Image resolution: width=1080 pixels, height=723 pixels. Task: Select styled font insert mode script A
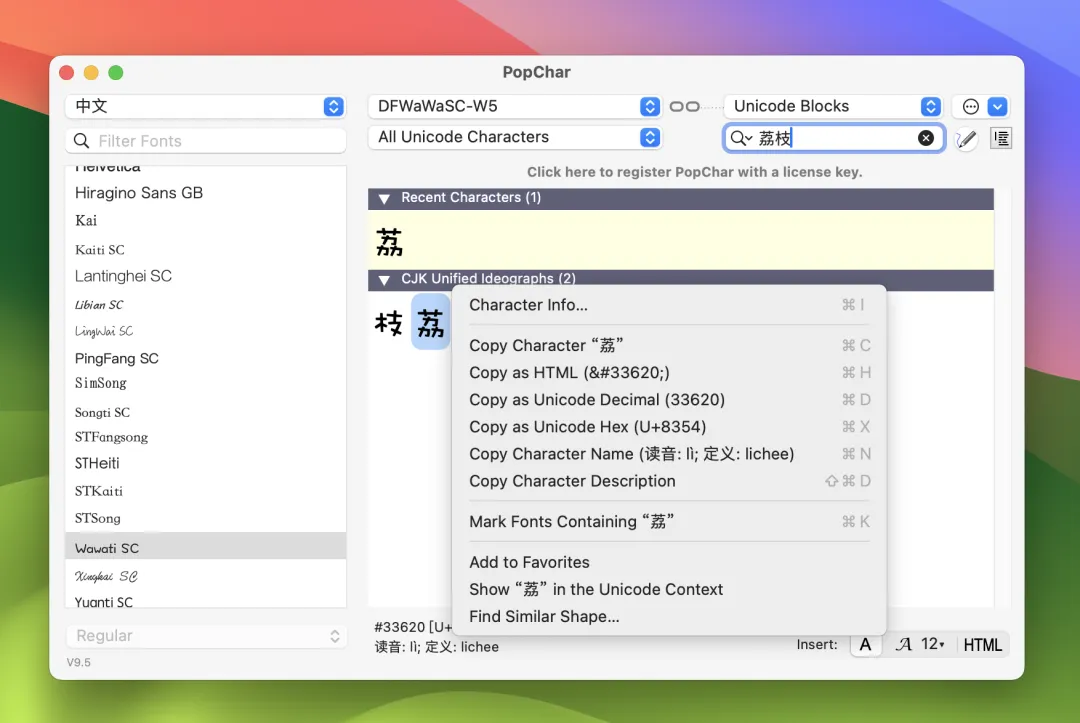(x=903, y=645)
